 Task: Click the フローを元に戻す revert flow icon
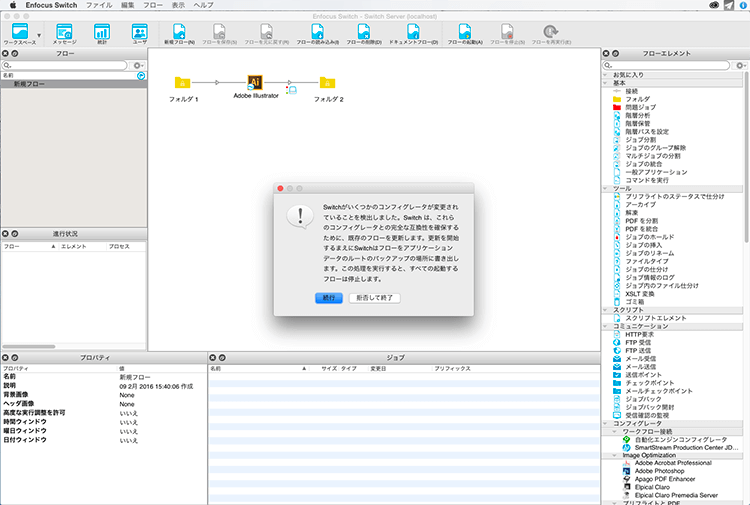click(x=266, y=33)
